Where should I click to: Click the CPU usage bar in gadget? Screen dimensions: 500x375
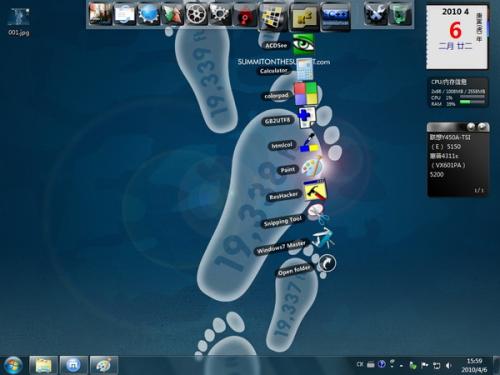[472, 97]
